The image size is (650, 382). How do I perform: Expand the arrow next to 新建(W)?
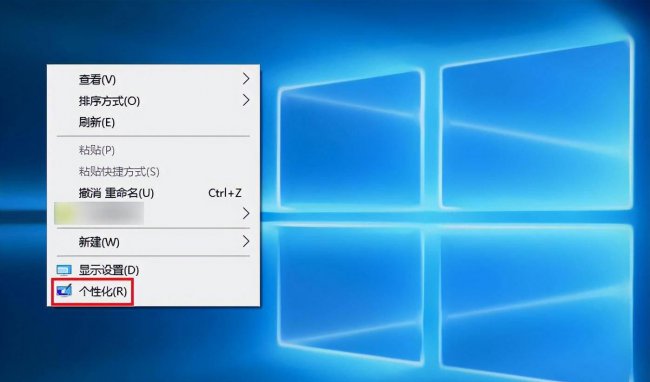[246, 241]
